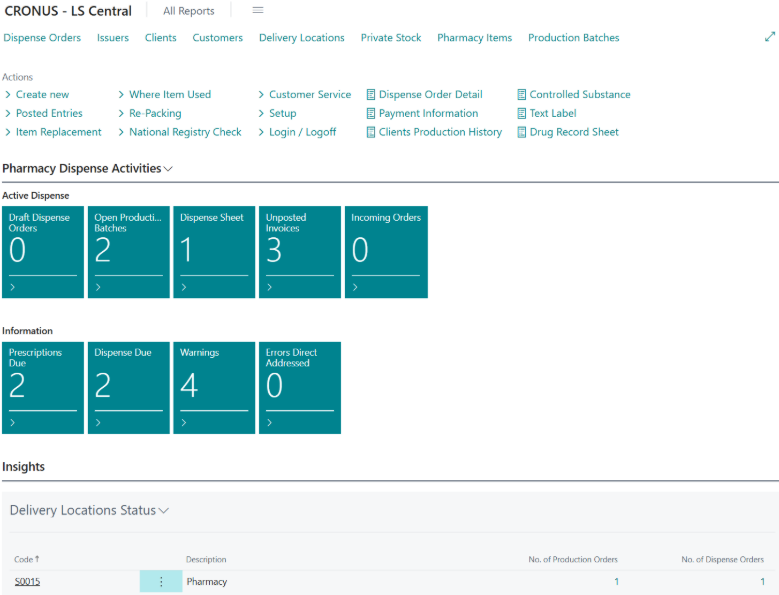The image size is (779, 595).
Task: Expand the Create new action group
Action: [x=42, y=95]
